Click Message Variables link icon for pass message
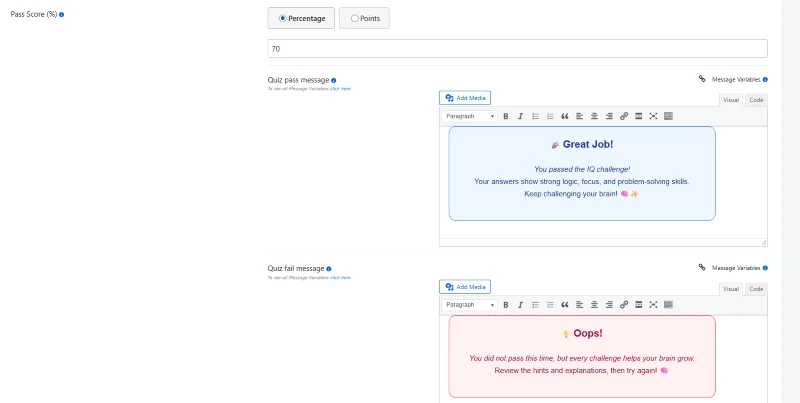 702,79
